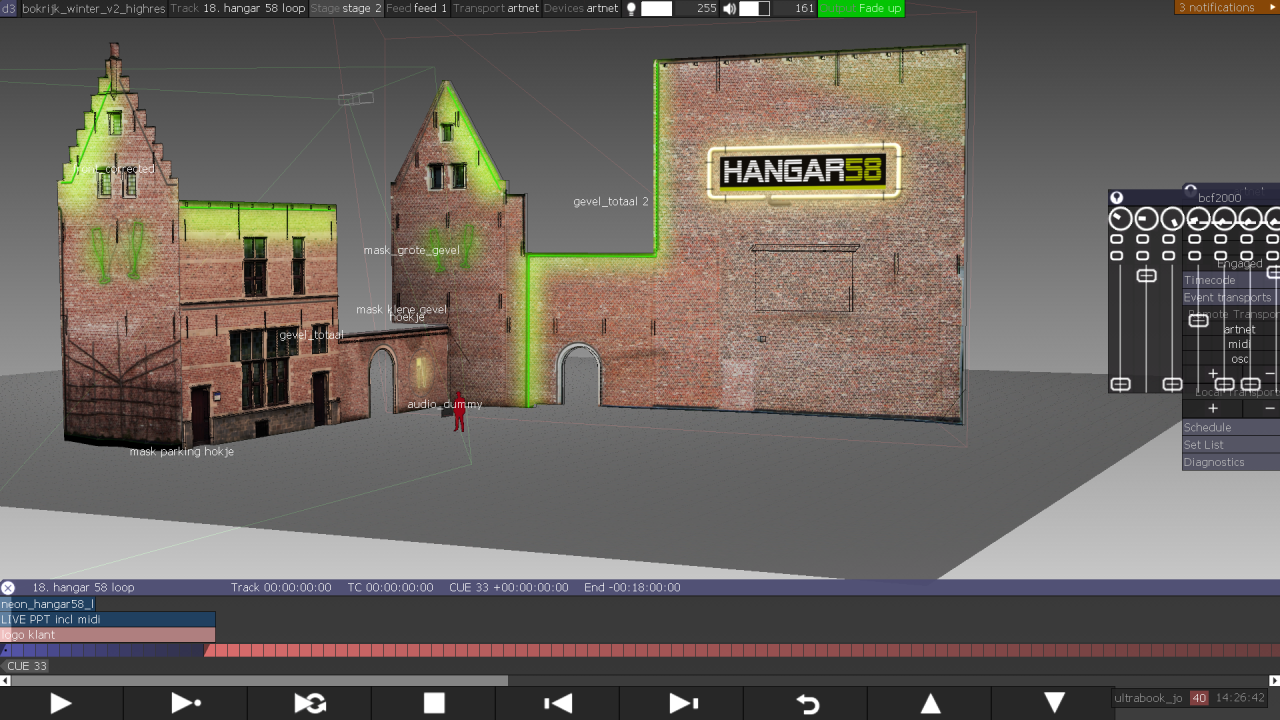
Task: Select the logo klant timeline layer
Action: coord(107,635)
